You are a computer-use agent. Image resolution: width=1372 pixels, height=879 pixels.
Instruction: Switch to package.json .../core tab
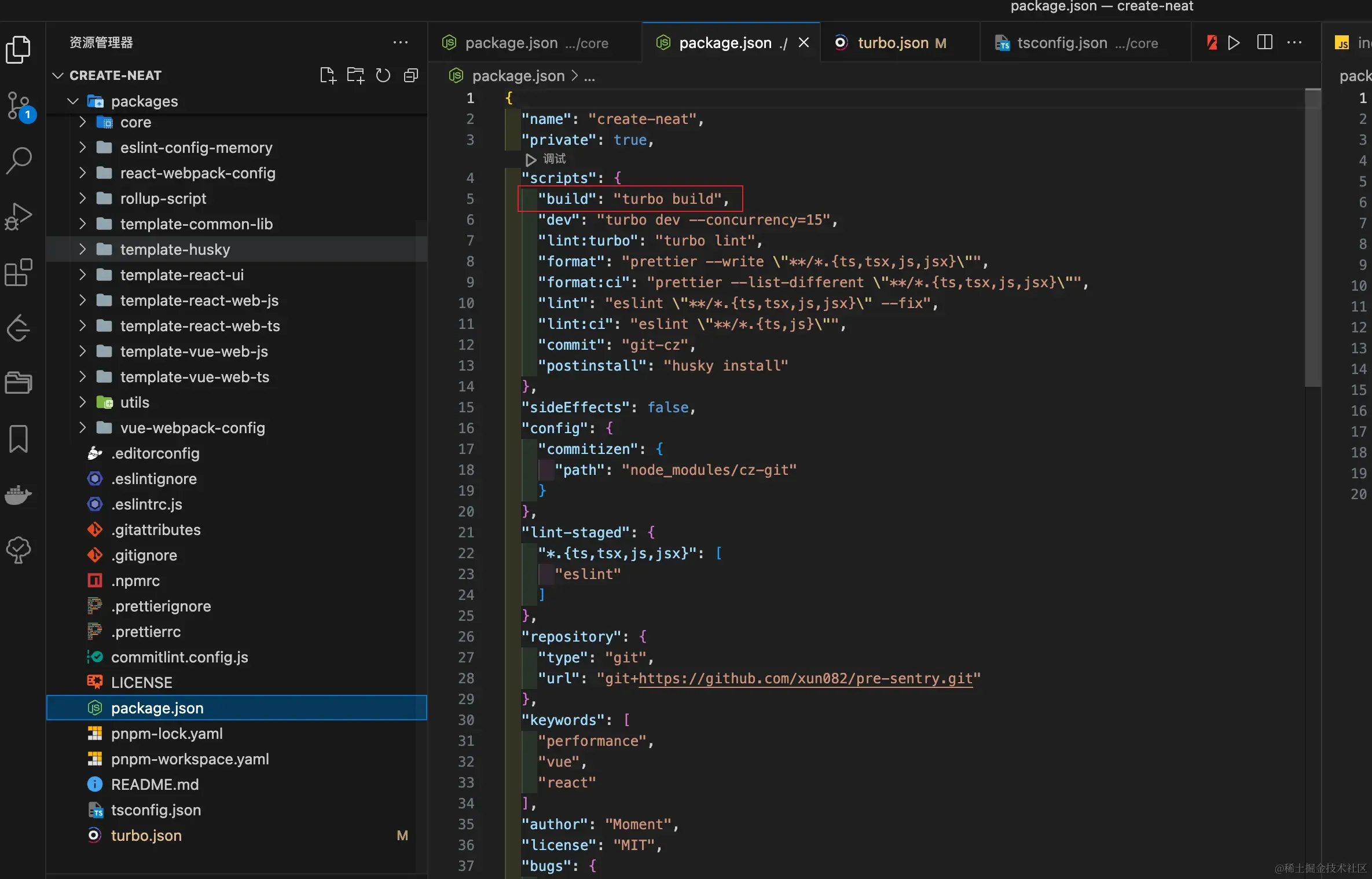(535, 42)
